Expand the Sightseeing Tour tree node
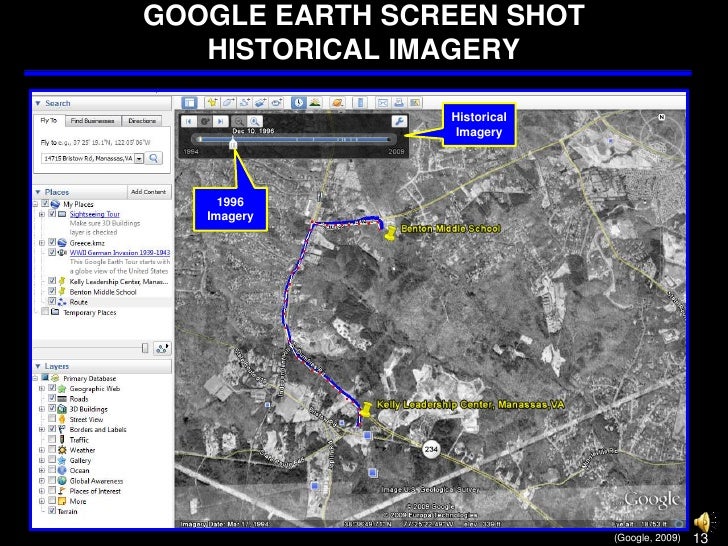728x546 pixels. click(x=42, y=214)
